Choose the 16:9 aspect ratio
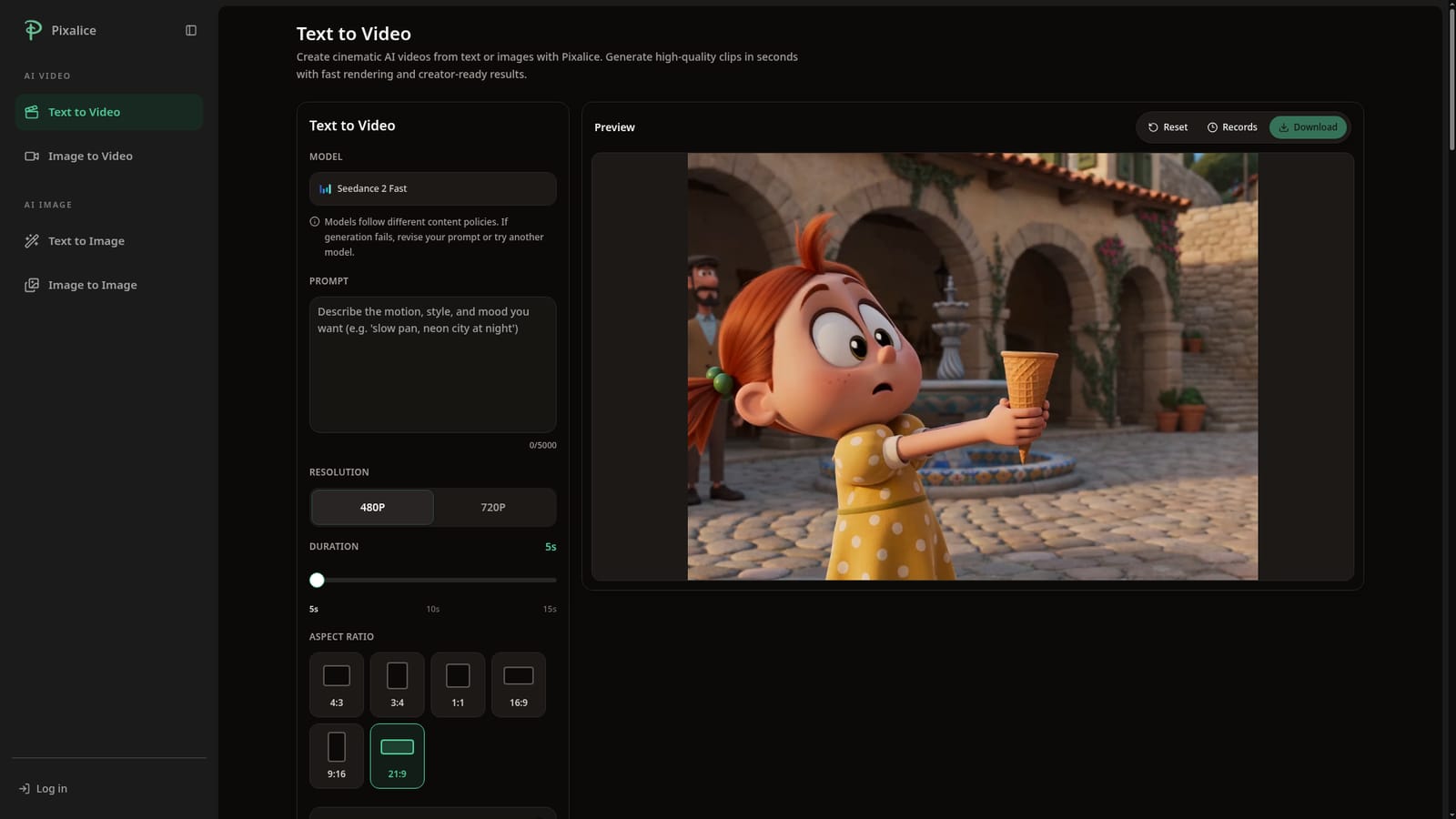This screenshot has width=1456, height=819. click(519, 684)
